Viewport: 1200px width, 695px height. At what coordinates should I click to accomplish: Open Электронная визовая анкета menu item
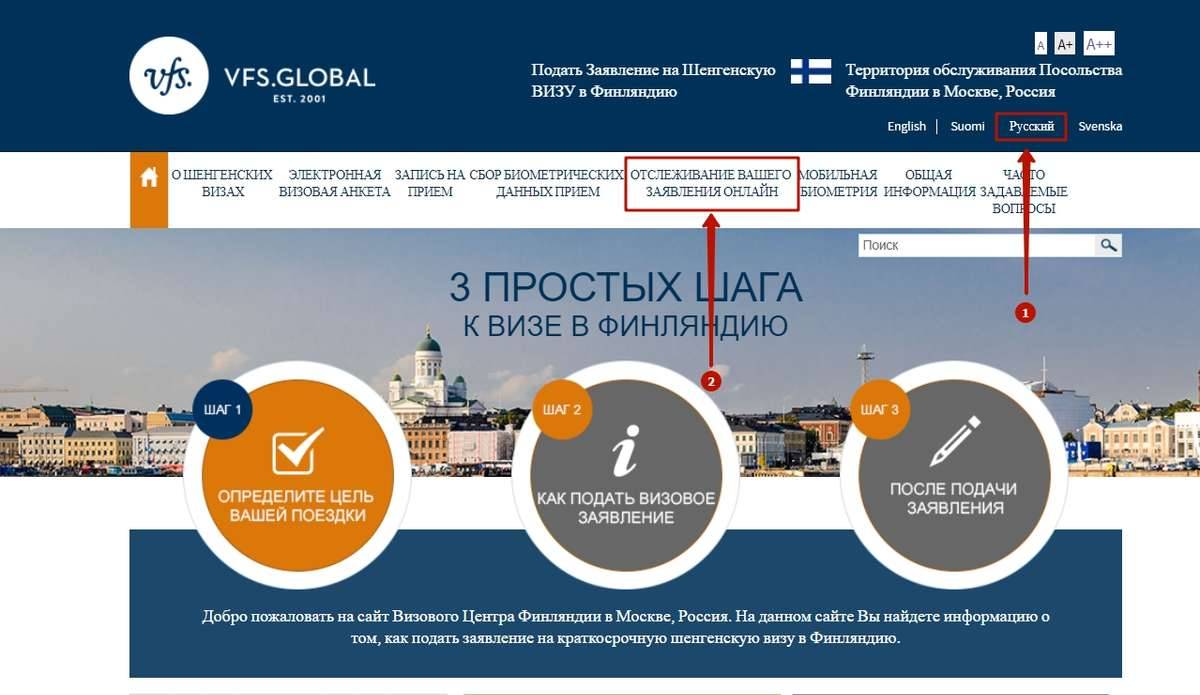click(x=334, y=183)
